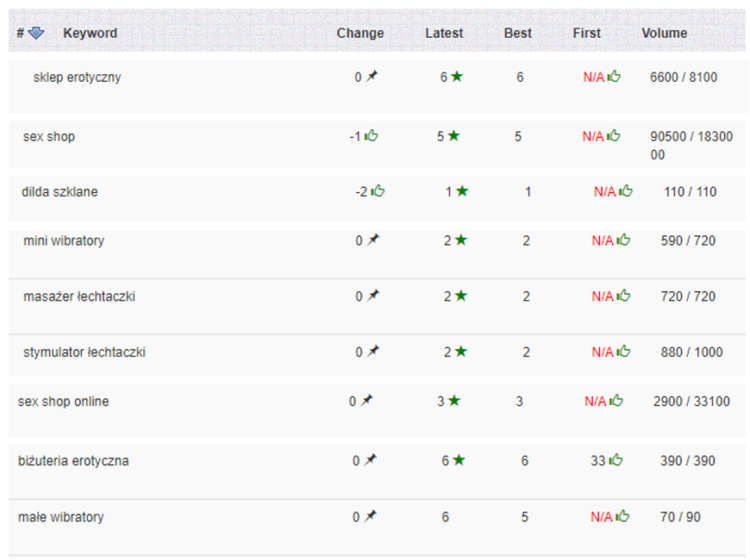Click First column thumbs-up for sex shop online
Image resolution: width=750 pixels, height=560 pixels.
coord(616,400)
